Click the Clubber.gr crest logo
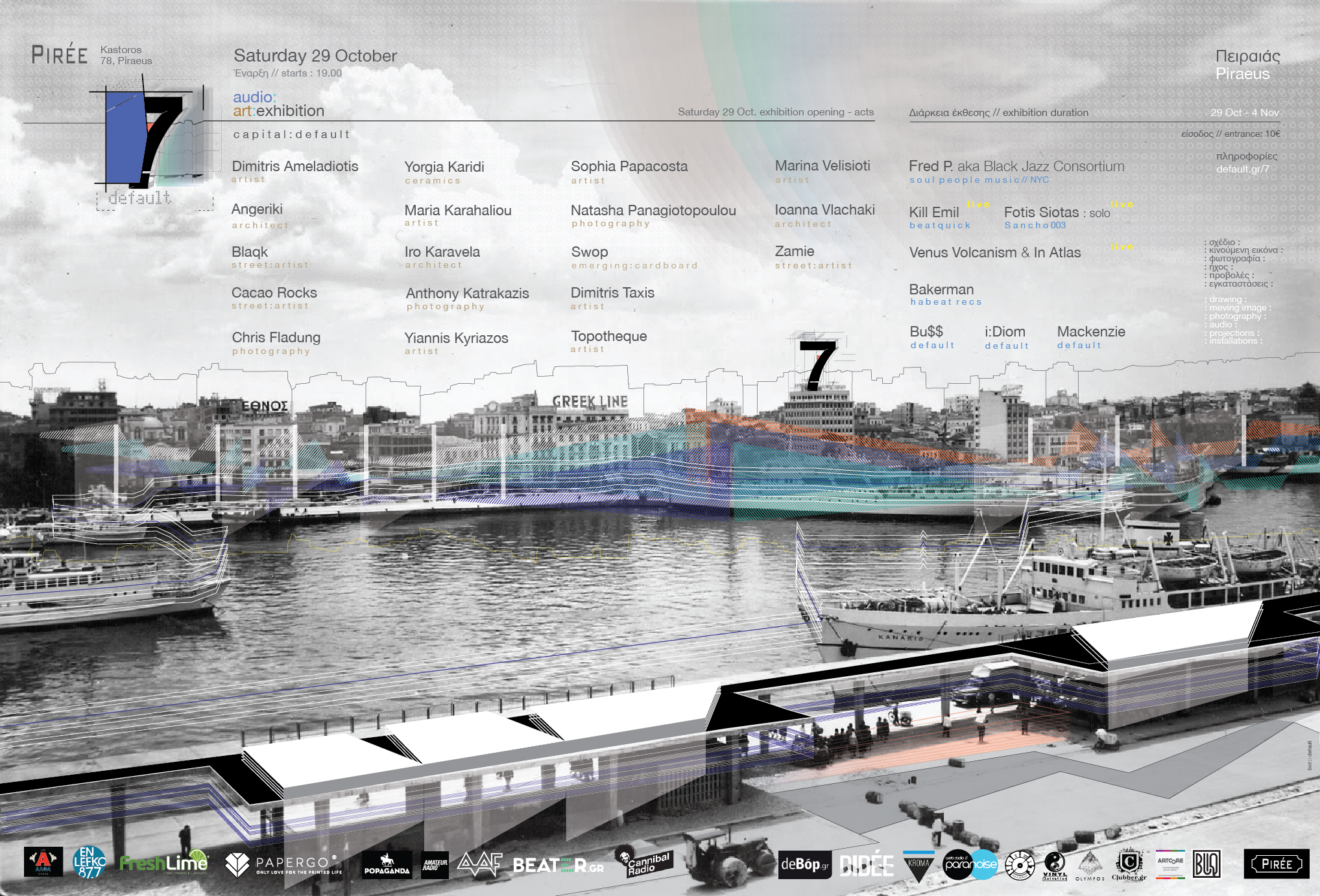The width and height of the screenshot is (1320, 896). 1129,864
